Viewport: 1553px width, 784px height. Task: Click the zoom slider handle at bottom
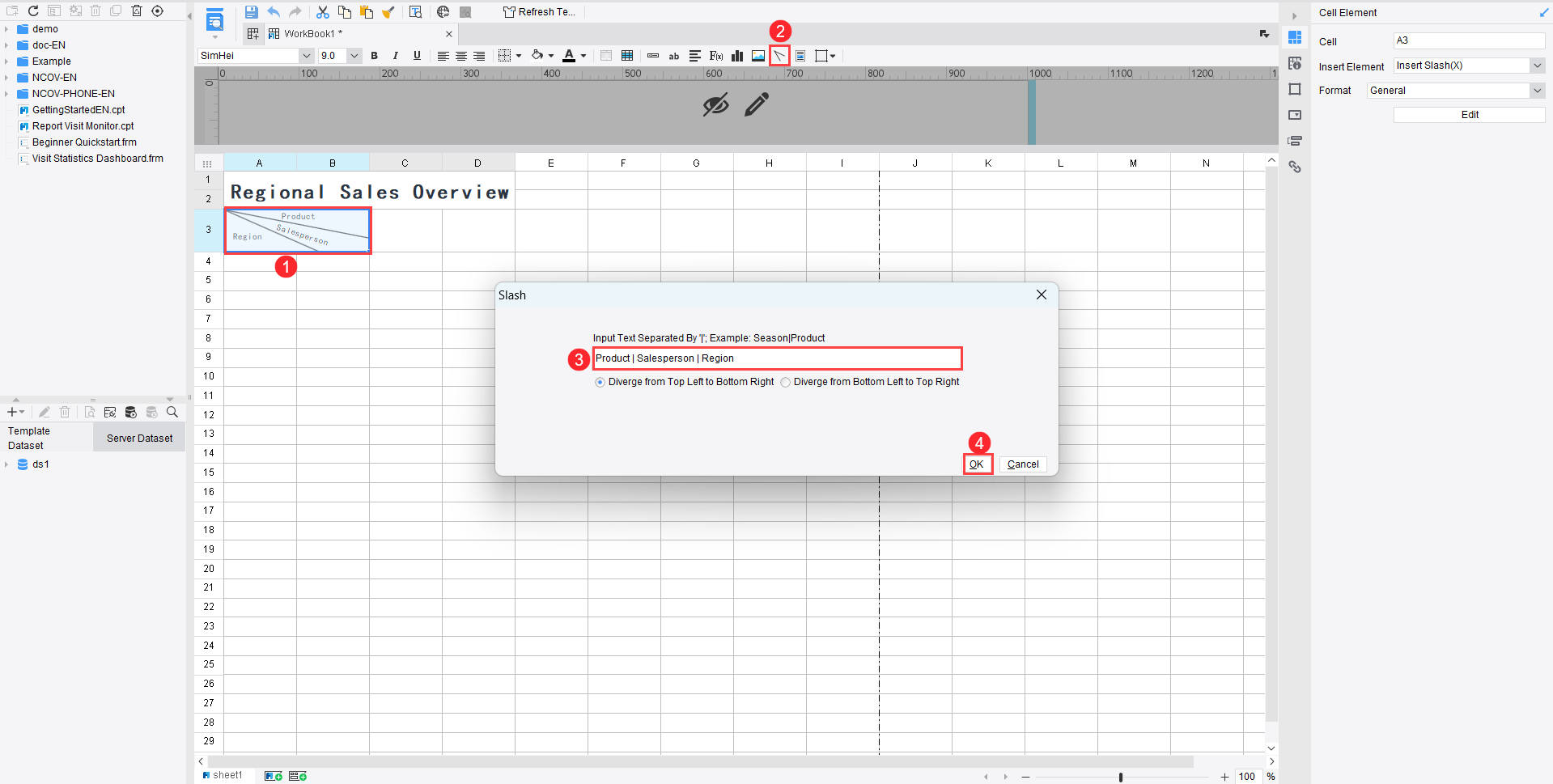pyautogui.click(x=1121, y=777)
